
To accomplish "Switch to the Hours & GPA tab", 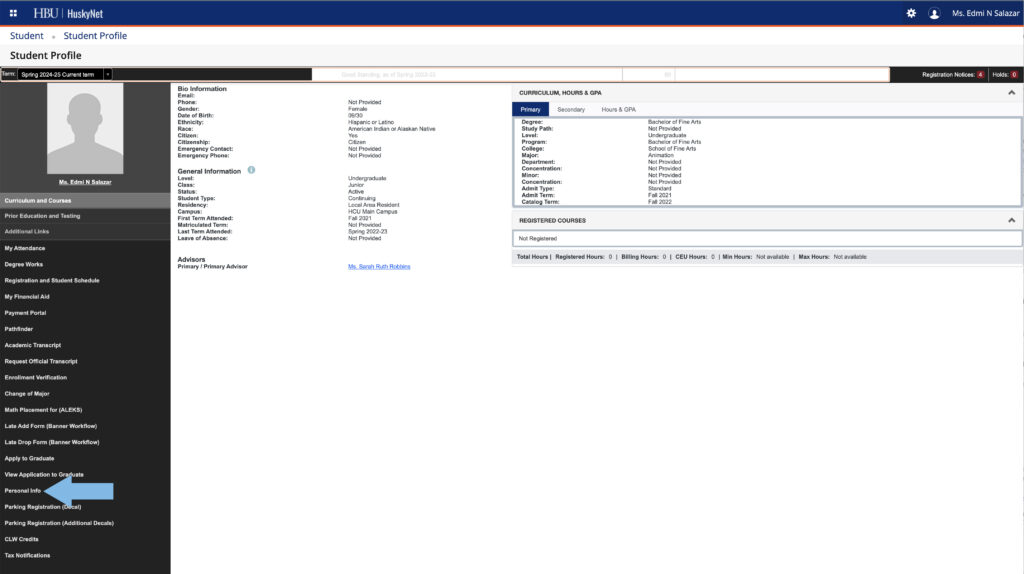I will pyautogui.click(x=618, y=110).
